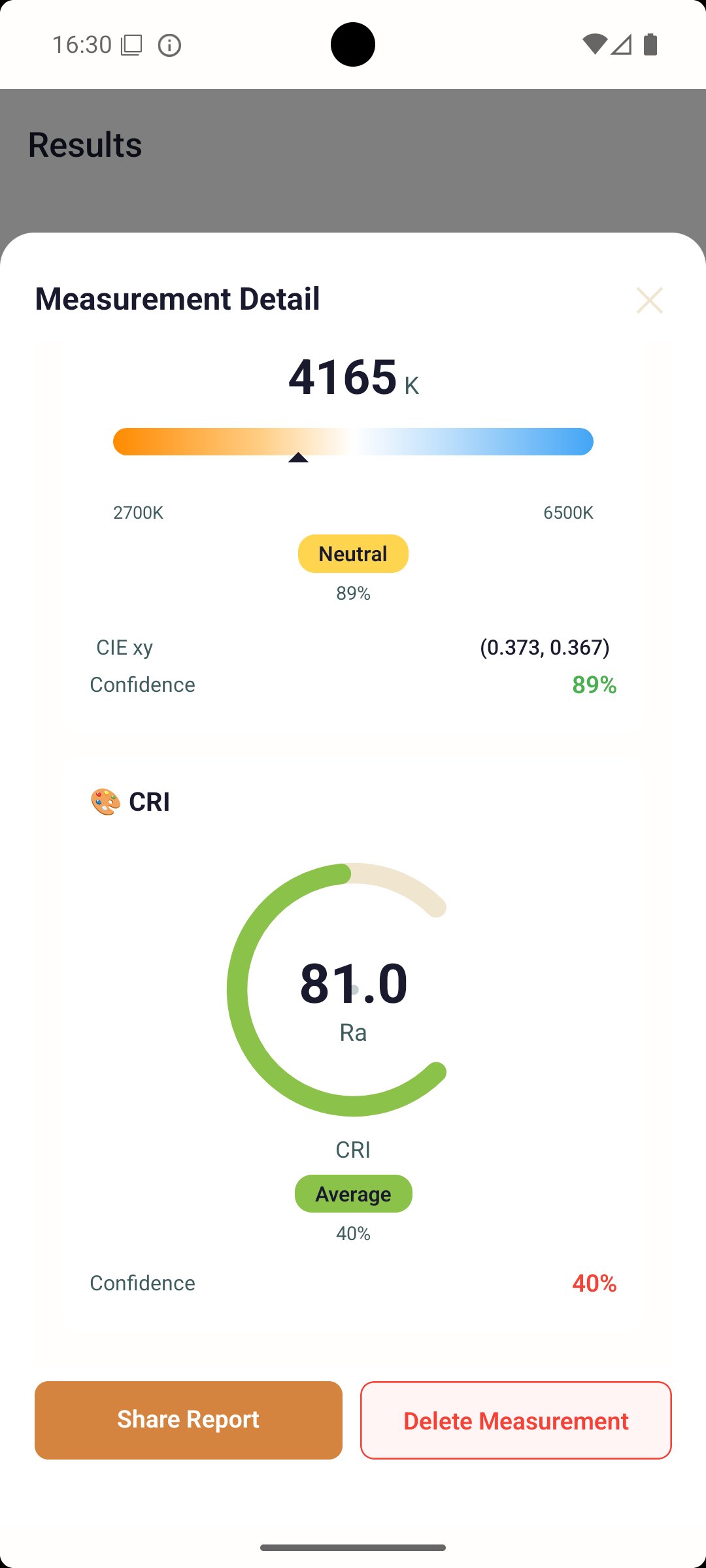The width and height of the screenshot is (706, 1568).
Task: Click the battery status icon
Action: tap(650, 44)
